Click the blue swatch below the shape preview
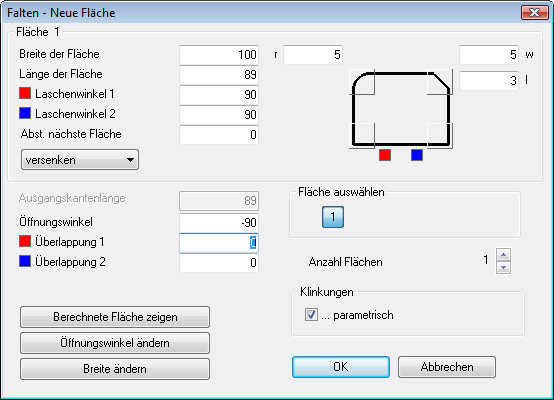The width and height of the screenshot is (554, 400). [417, 155]
